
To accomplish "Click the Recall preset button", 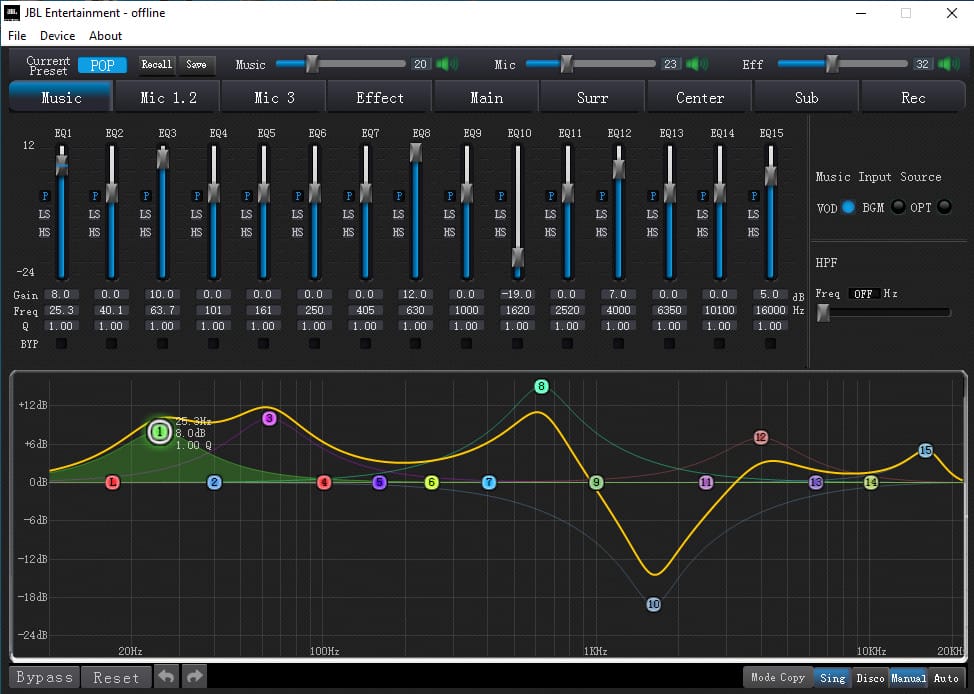I will coord(157,65).
